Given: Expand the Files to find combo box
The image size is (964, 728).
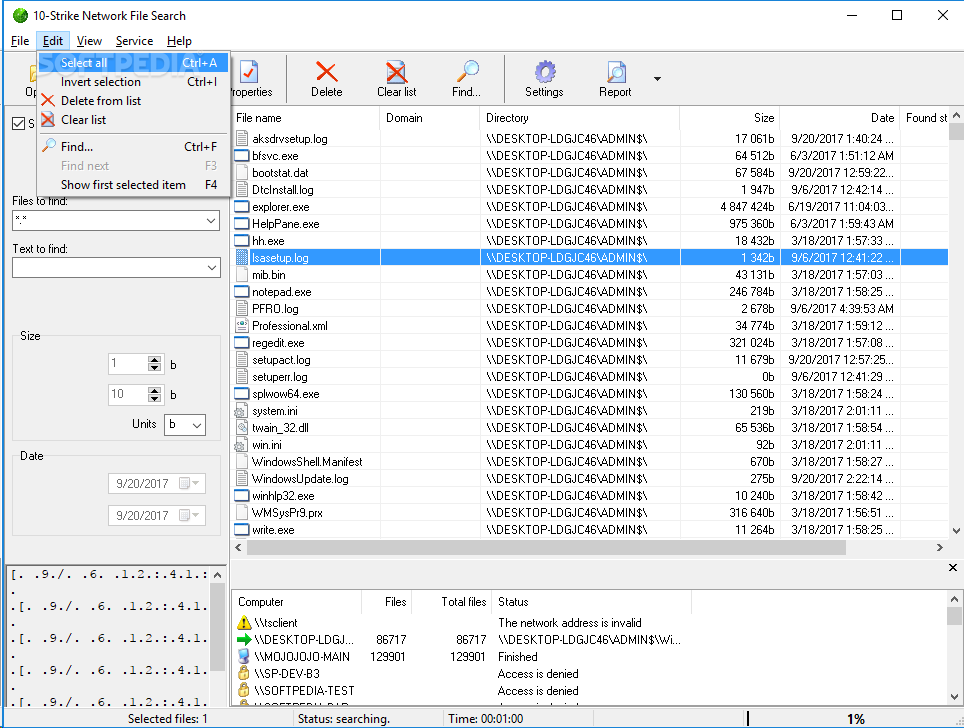Looking at the screenshot, I should pos(211,221).
